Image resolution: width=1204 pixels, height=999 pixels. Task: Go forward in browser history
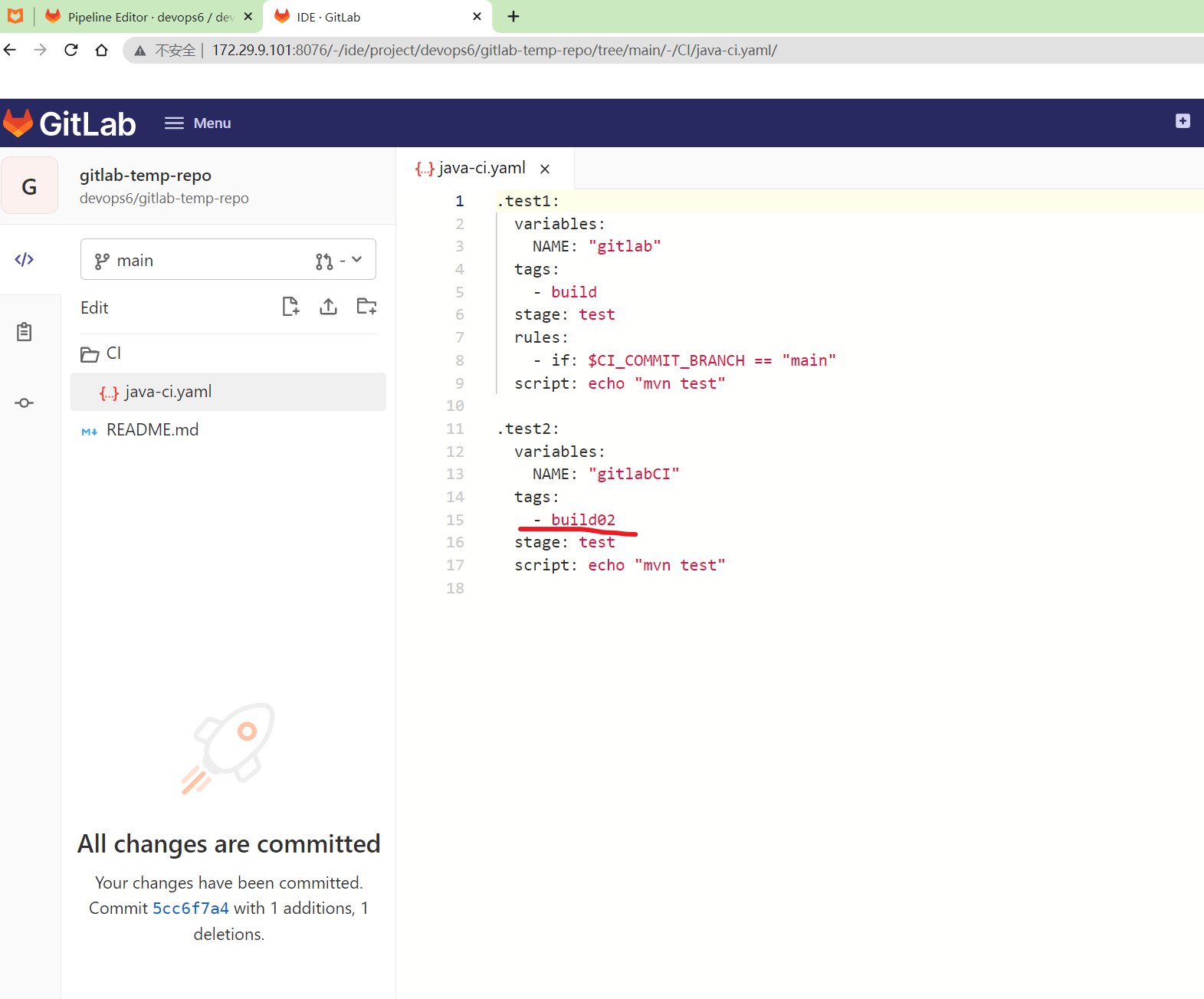coord(41,50)
